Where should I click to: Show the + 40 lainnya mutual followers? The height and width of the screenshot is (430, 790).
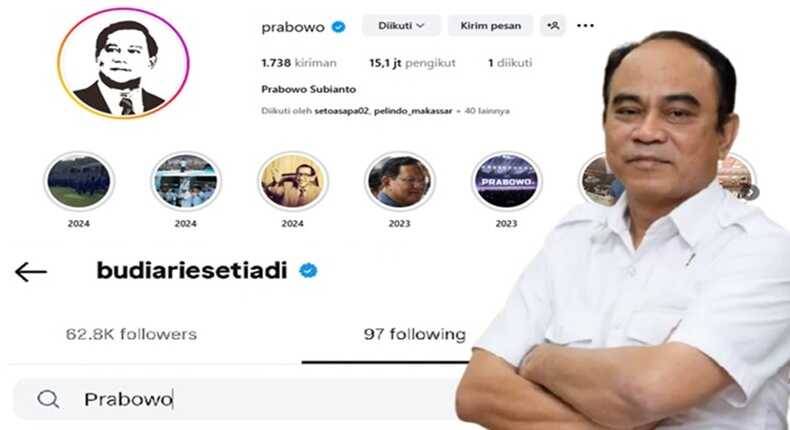coord(483,111)
